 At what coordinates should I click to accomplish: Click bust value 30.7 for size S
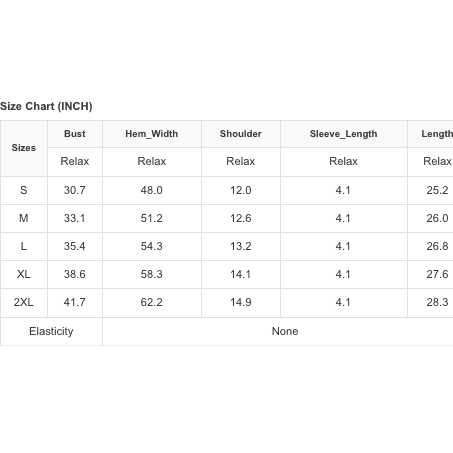(x=75, y=190)
